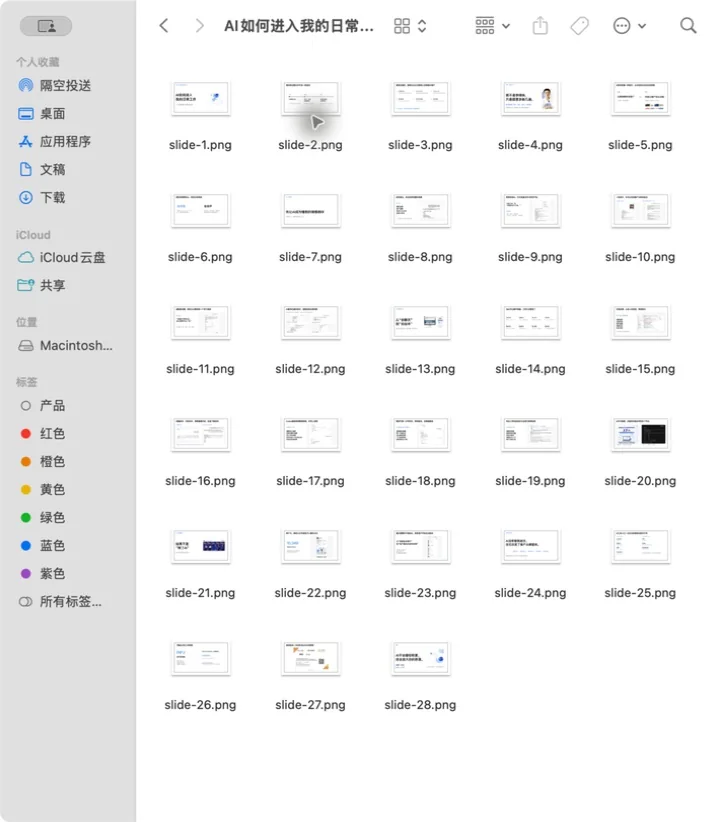Click the Share toolbar icon
The image size is (716, 822).
(540, 25)
